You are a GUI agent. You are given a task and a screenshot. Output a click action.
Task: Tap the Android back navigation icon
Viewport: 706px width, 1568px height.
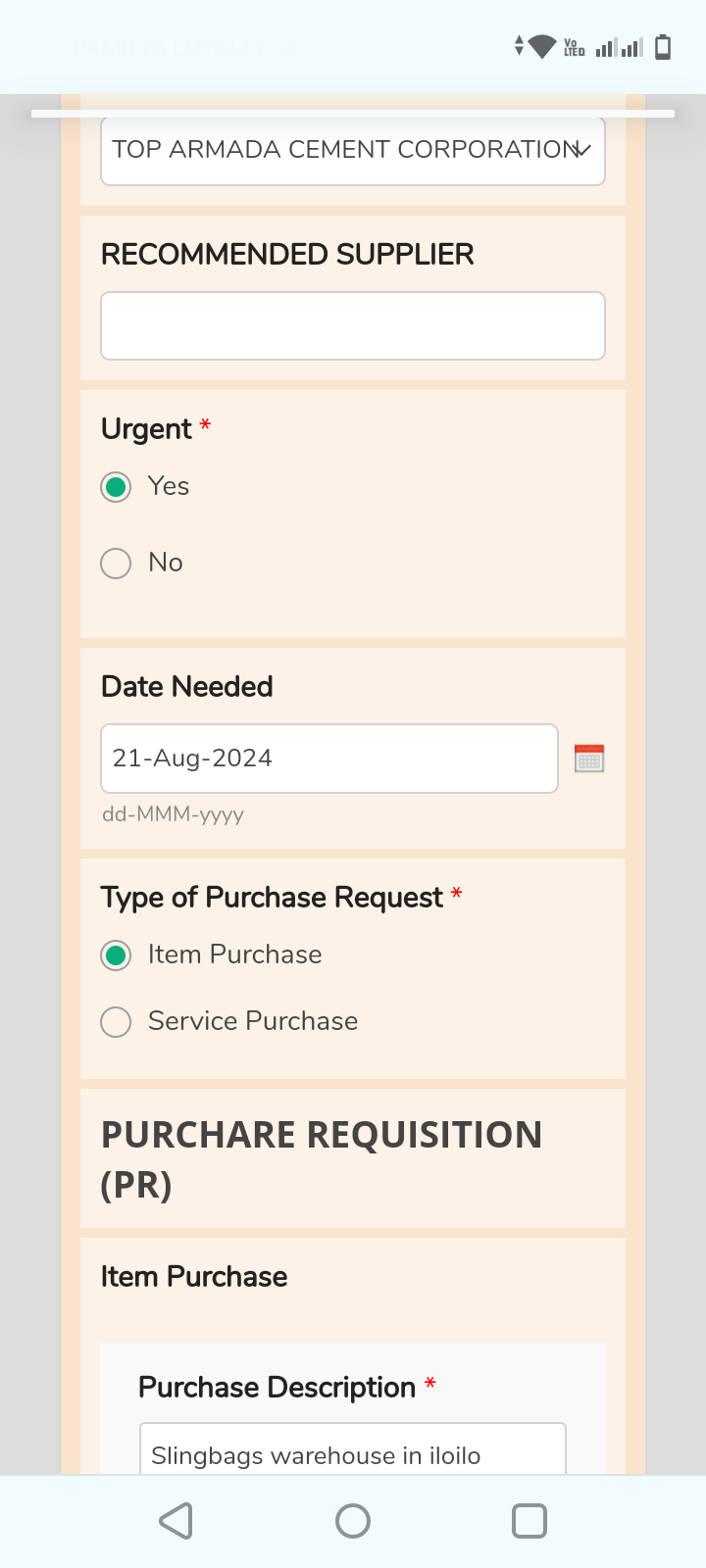point(176,1521)
